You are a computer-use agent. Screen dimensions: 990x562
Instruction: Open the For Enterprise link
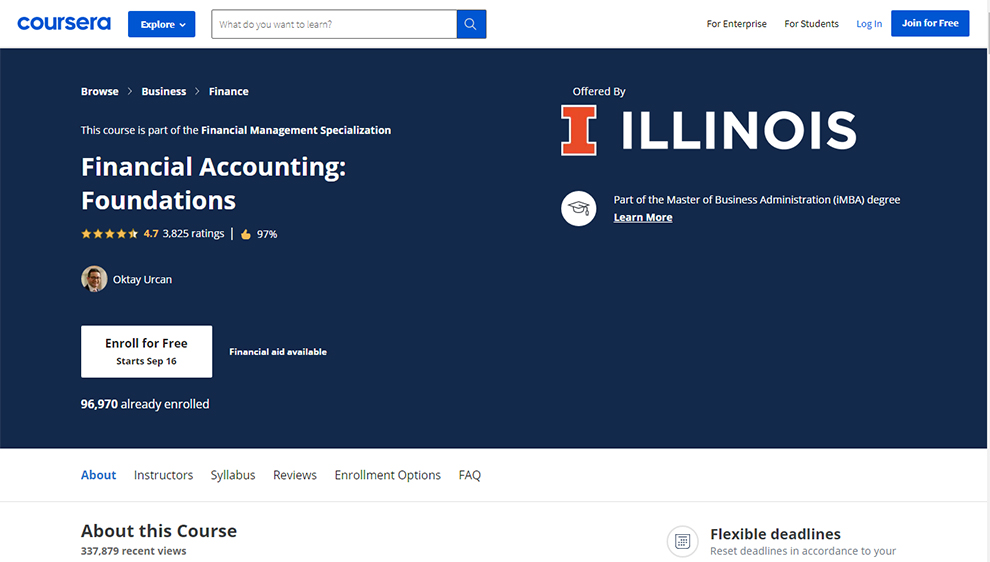pos(736,23)
